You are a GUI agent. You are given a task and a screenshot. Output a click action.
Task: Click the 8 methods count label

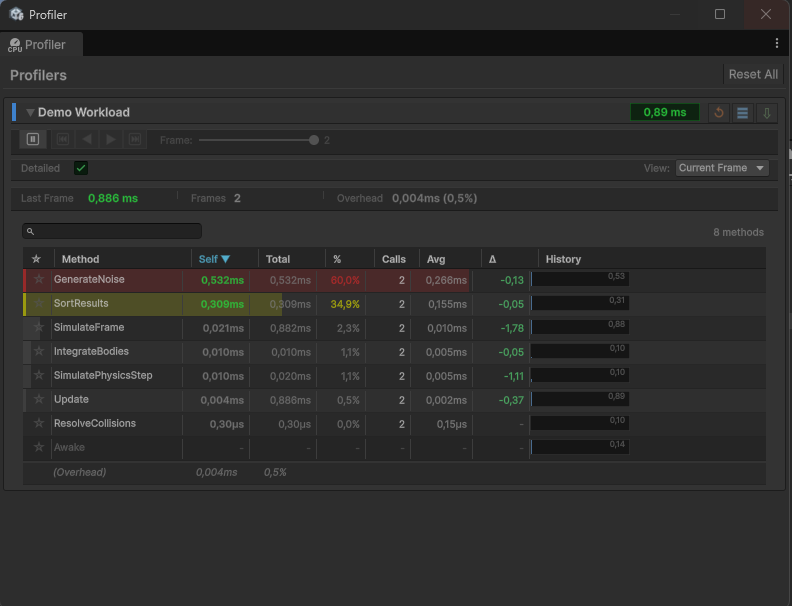(x=738, y=232)
